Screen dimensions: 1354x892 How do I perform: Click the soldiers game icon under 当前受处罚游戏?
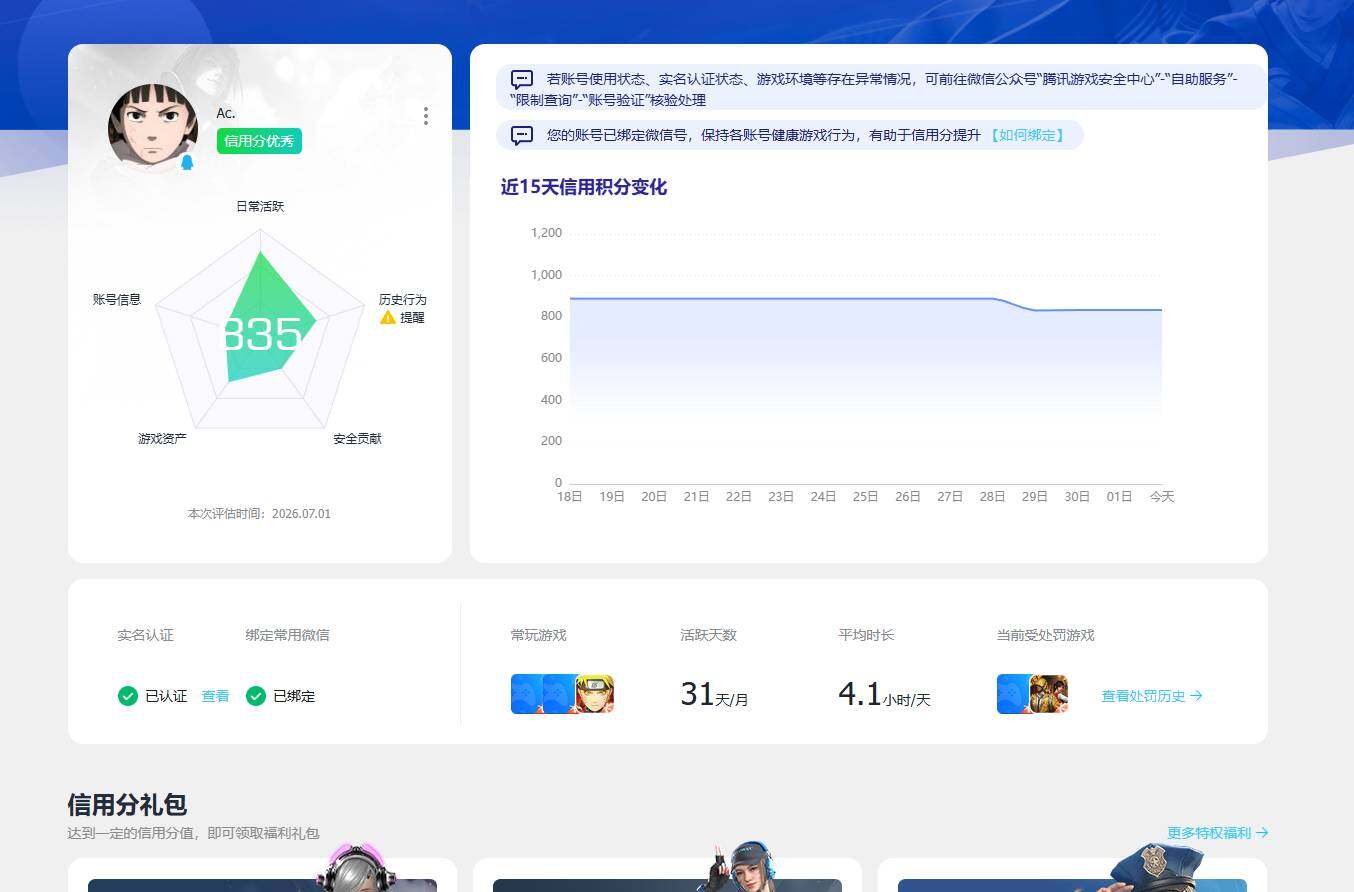[1049, 694]
